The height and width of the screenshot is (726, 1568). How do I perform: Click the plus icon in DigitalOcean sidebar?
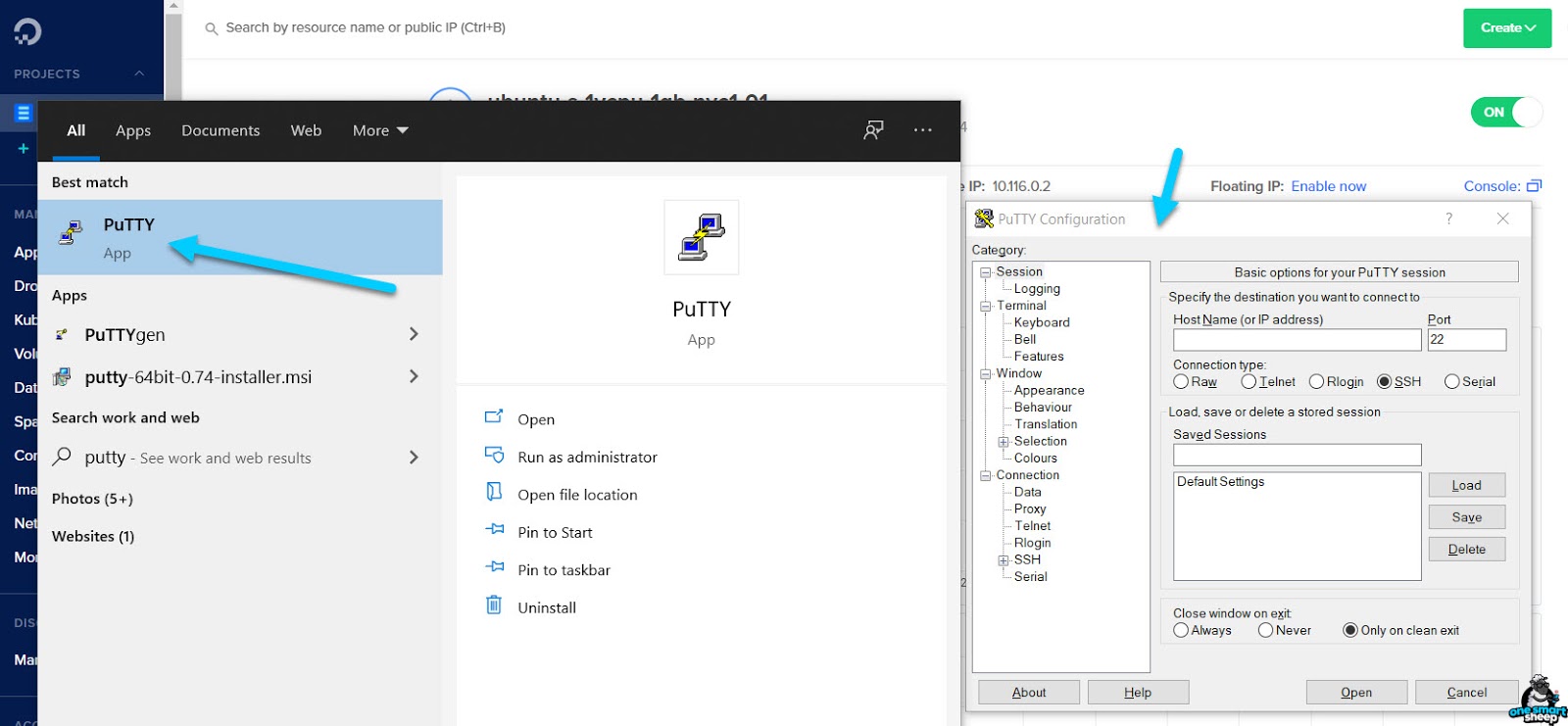[x=24, y=149]
